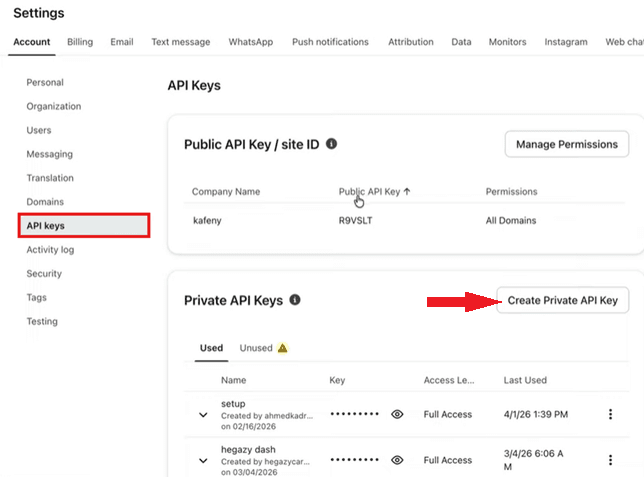Click info icon beside Public API Key heading
The height and width of the screenshot is (477, 644).
332,144
